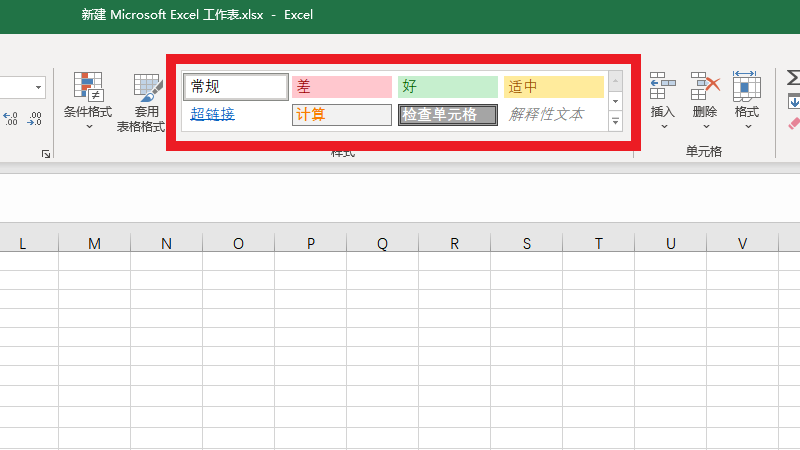Click the 插入 insert cells icon

[x=662, y=88]
